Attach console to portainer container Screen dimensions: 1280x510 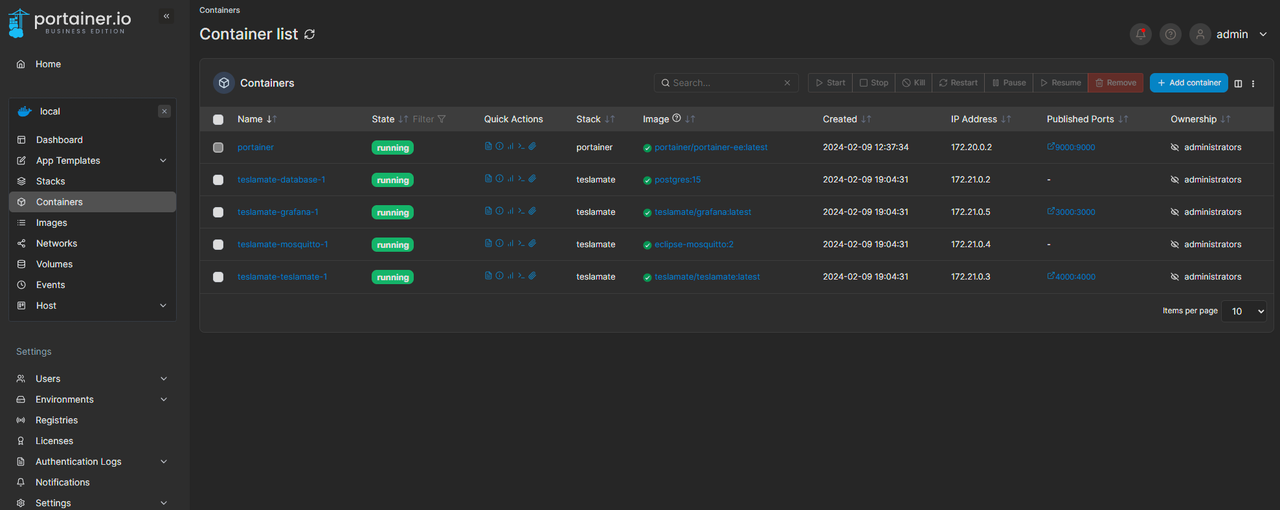(532, 146)
